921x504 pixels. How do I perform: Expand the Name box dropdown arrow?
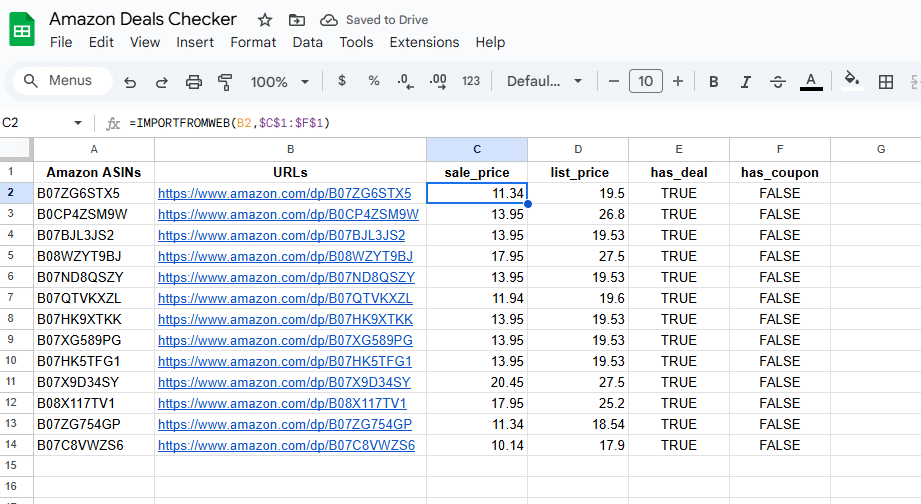pos(78,123)
